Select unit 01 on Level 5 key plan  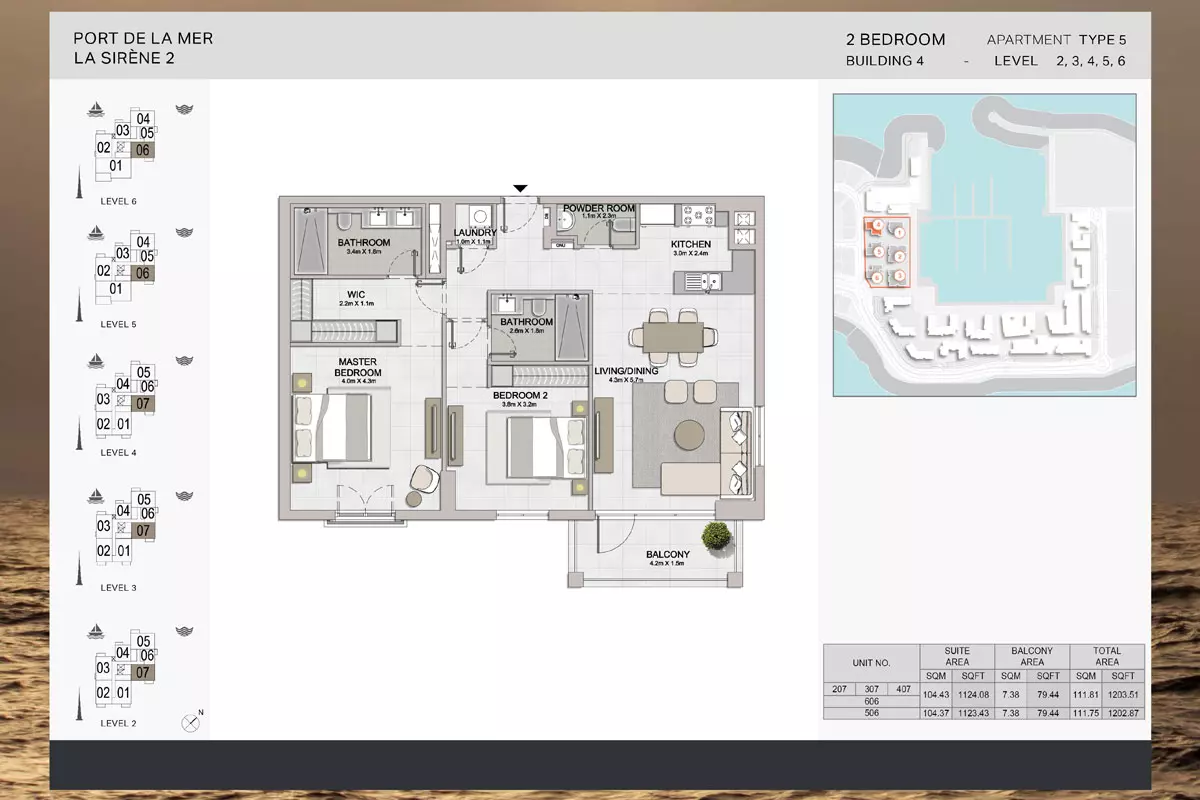[x=116, y=289]
